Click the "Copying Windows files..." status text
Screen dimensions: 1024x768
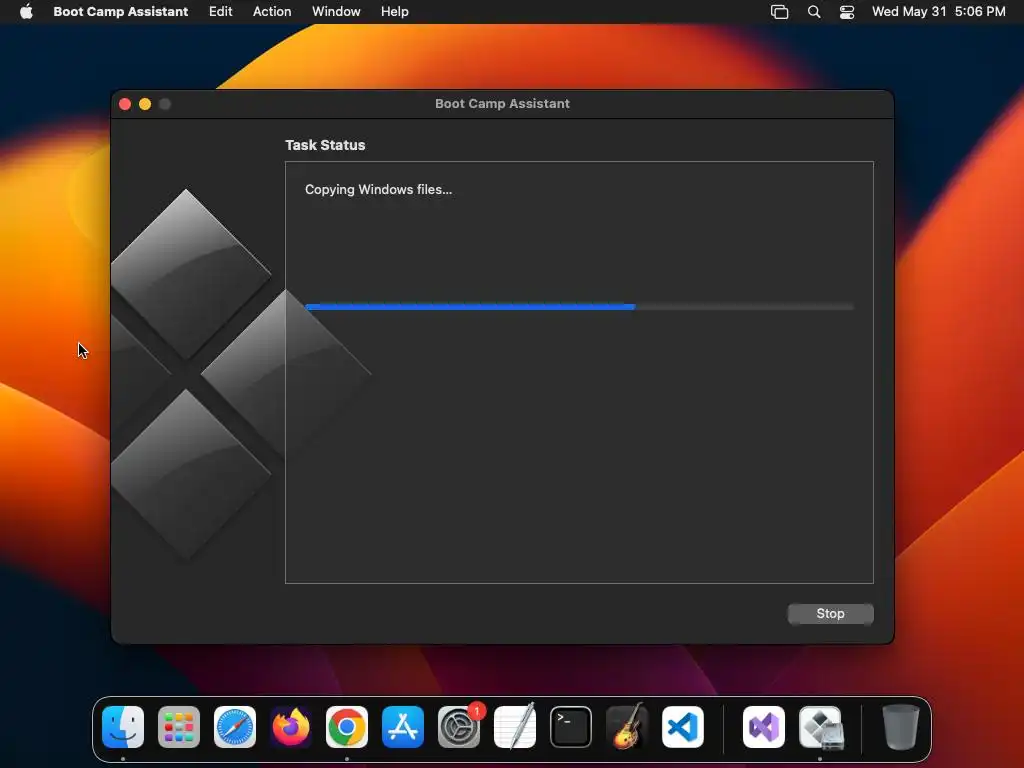click(x=378, y=189)
